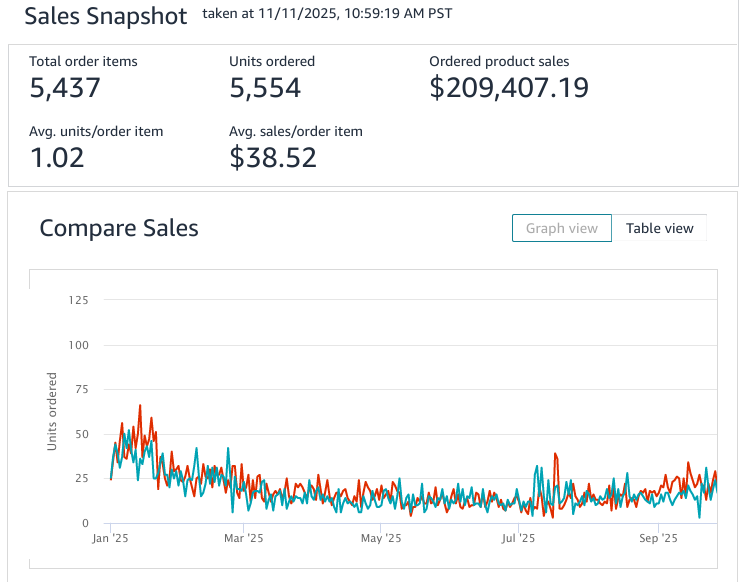
Task: Click the Sales Snapshot heading
Action: 105,16
